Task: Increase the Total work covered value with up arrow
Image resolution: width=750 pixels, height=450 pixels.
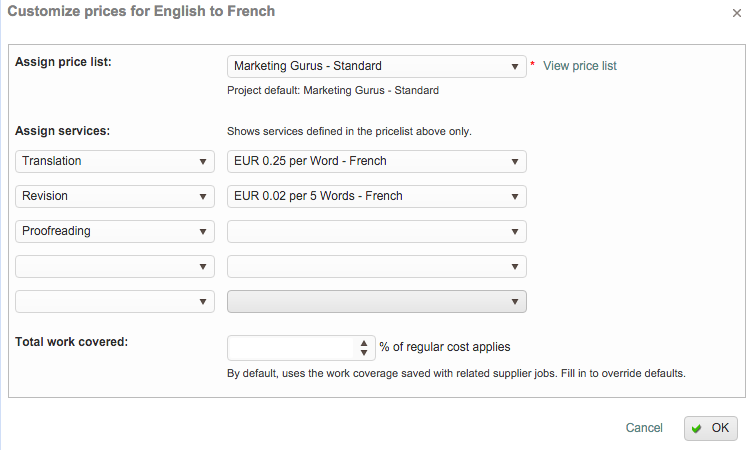Action: [x=364, y=343]
